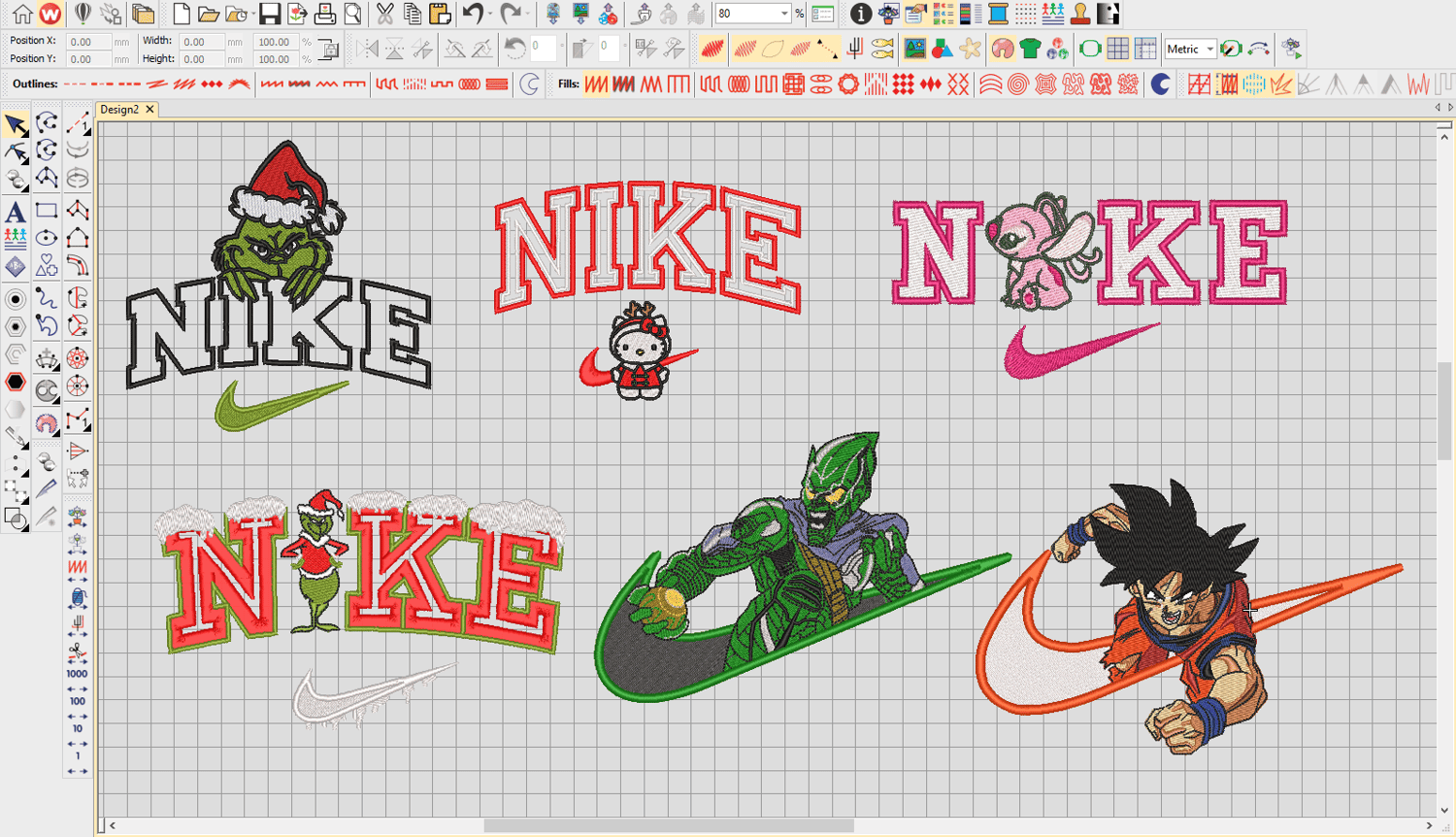Screen dimensions: 1456x837
Task: Select the Ellipse shape tool
Action: point(46,238)
